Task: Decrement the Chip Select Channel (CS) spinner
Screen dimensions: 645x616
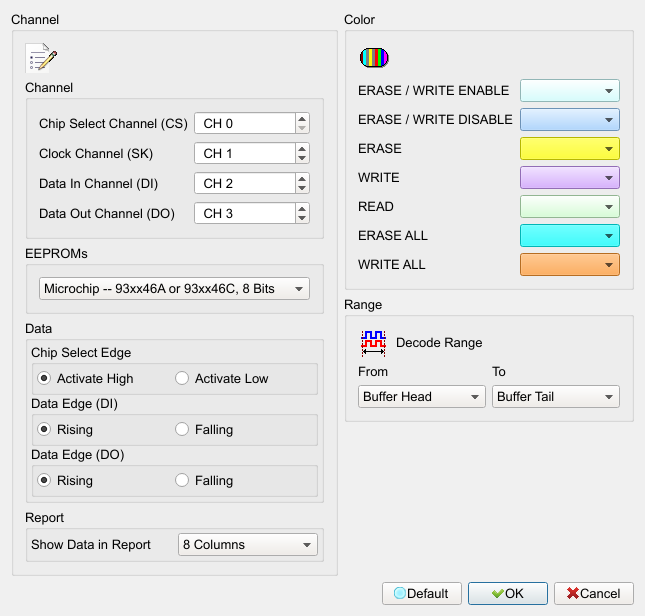Action: pos(302,128)
